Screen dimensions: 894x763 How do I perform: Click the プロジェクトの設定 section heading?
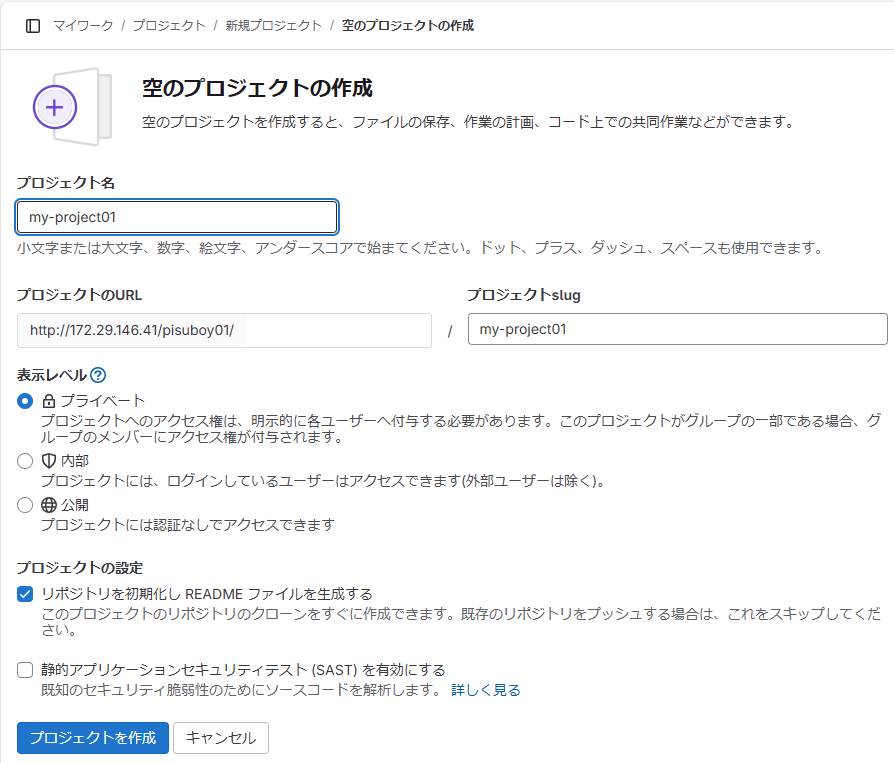(80, 568)
